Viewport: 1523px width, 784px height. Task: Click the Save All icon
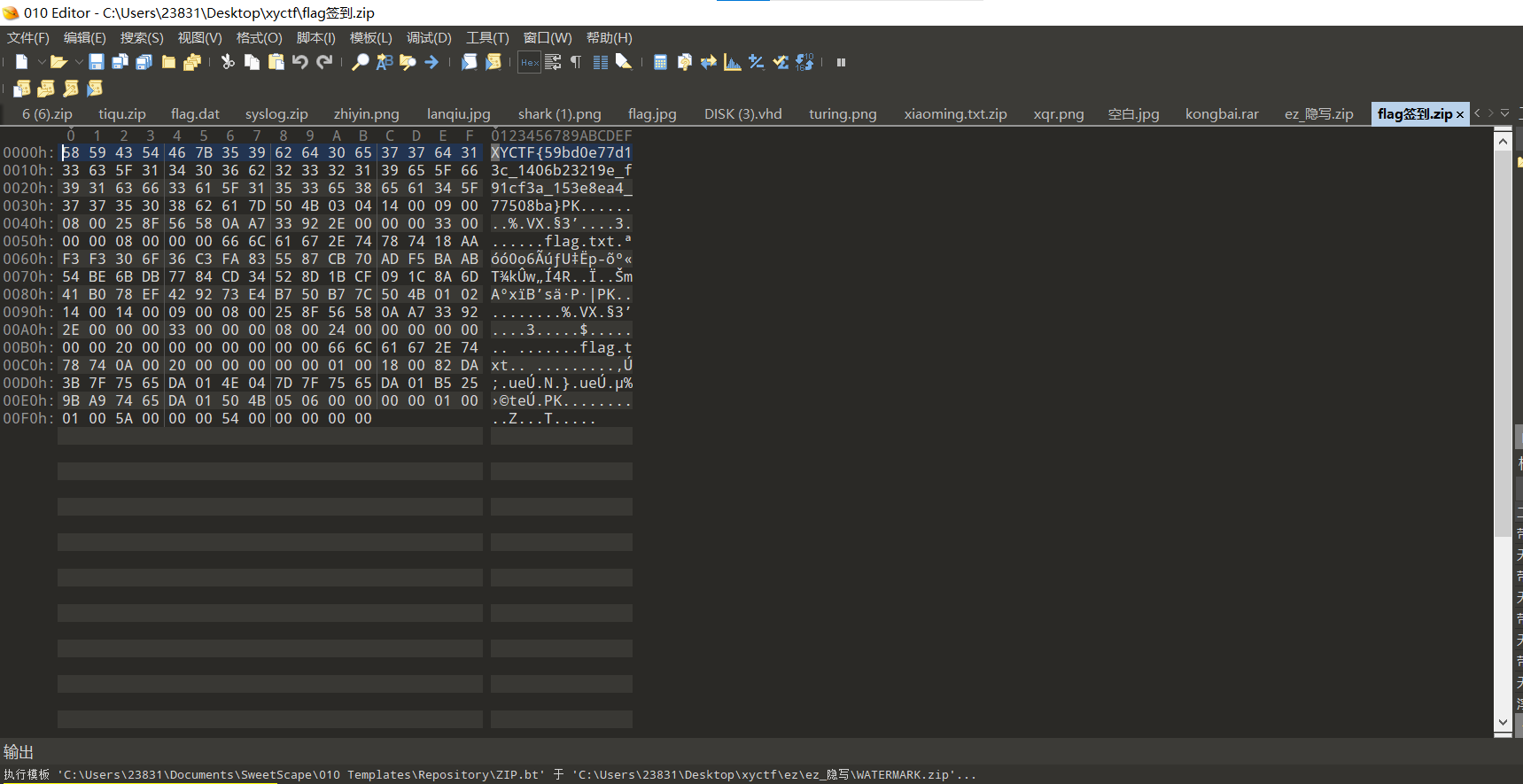click(x=144, y=62)
